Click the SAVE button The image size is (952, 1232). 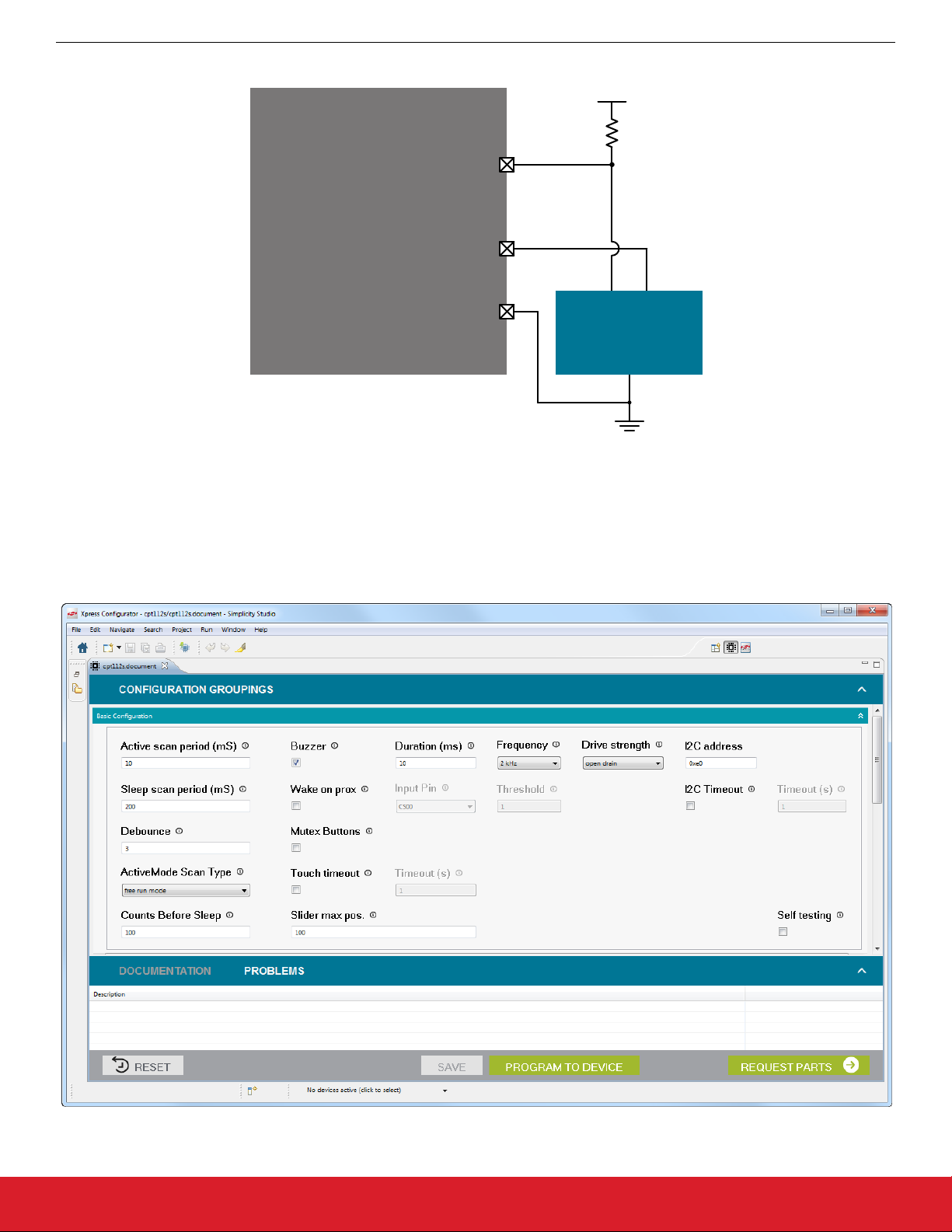[452, 1066]
